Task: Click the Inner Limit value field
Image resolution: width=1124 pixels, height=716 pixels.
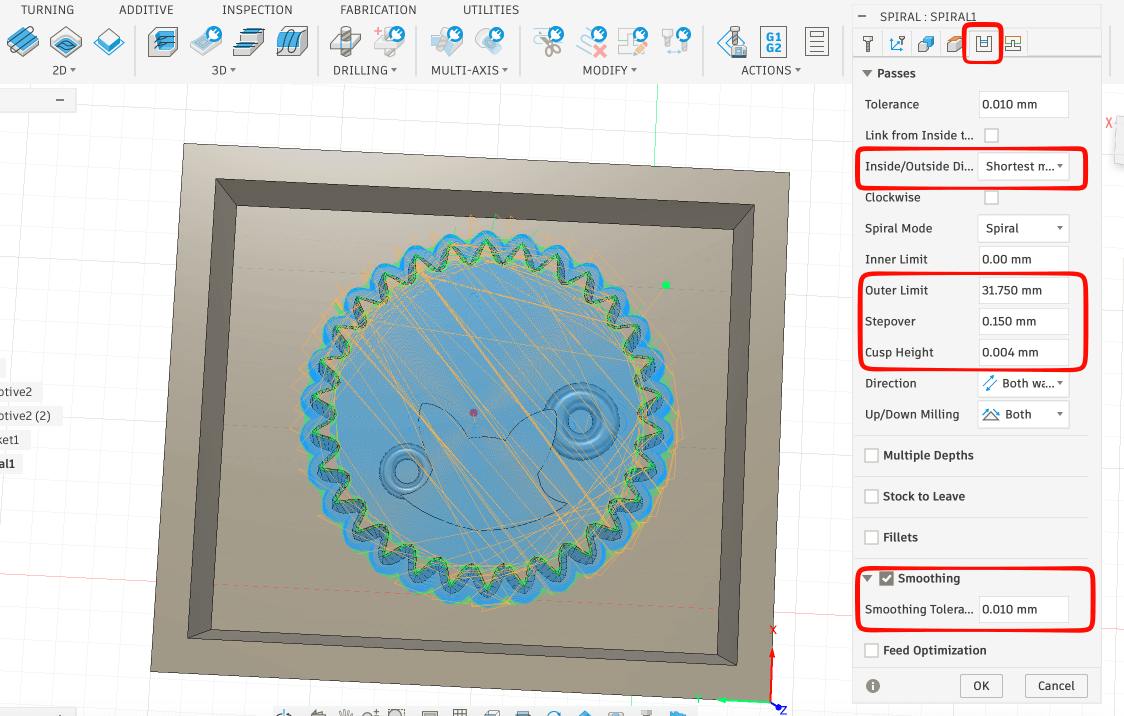Action: [x=1023, y=259]
